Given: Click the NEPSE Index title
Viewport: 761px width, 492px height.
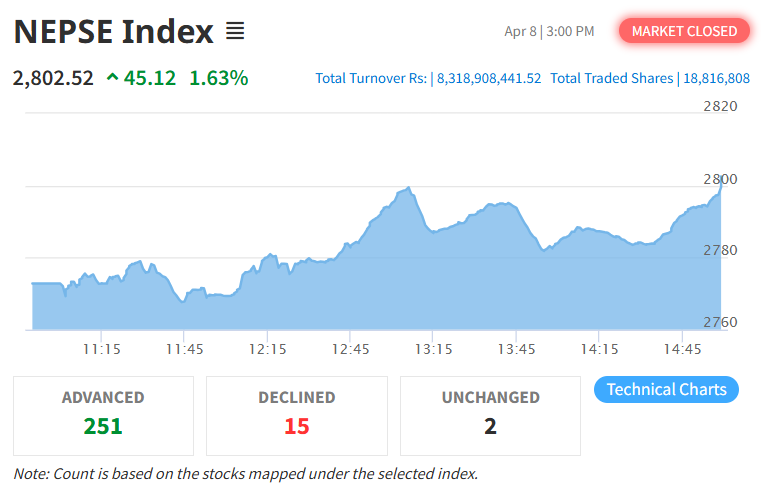Looking at the screenshot, I should 113,32.
